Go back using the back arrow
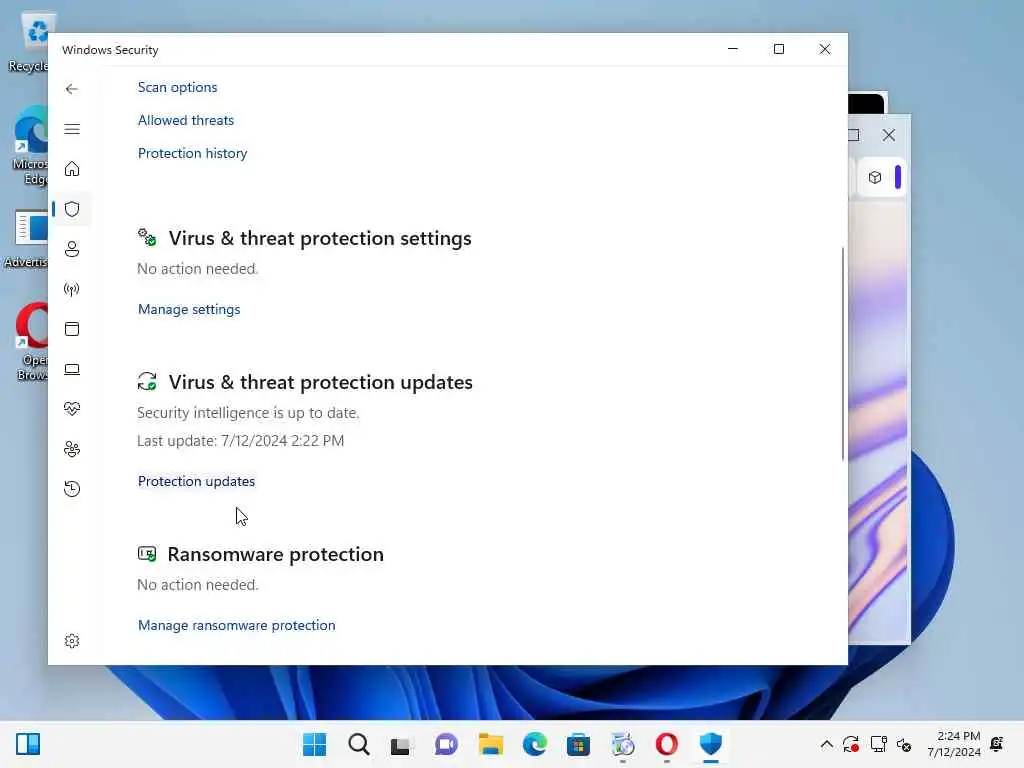This screenshot has width=1024, height=768. (72, 89)
